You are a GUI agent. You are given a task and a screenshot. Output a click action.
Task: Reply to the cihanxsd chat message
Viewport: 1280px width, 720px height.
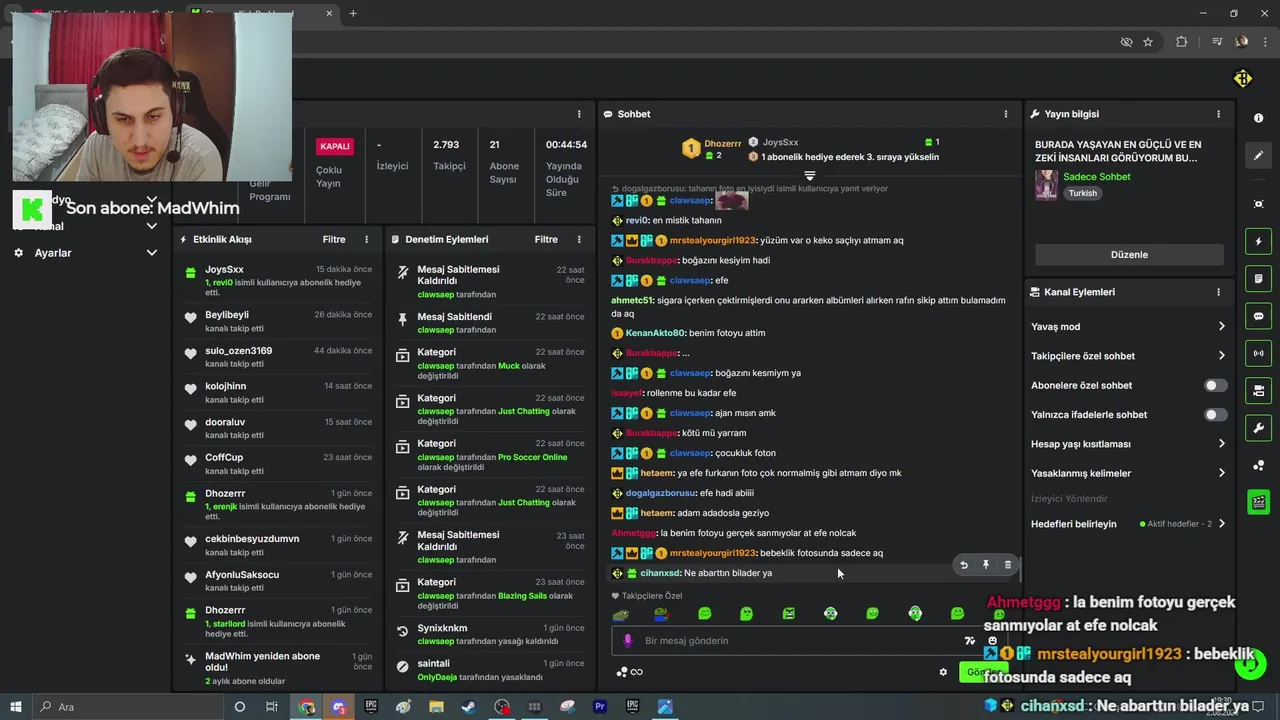coord(964,565)
